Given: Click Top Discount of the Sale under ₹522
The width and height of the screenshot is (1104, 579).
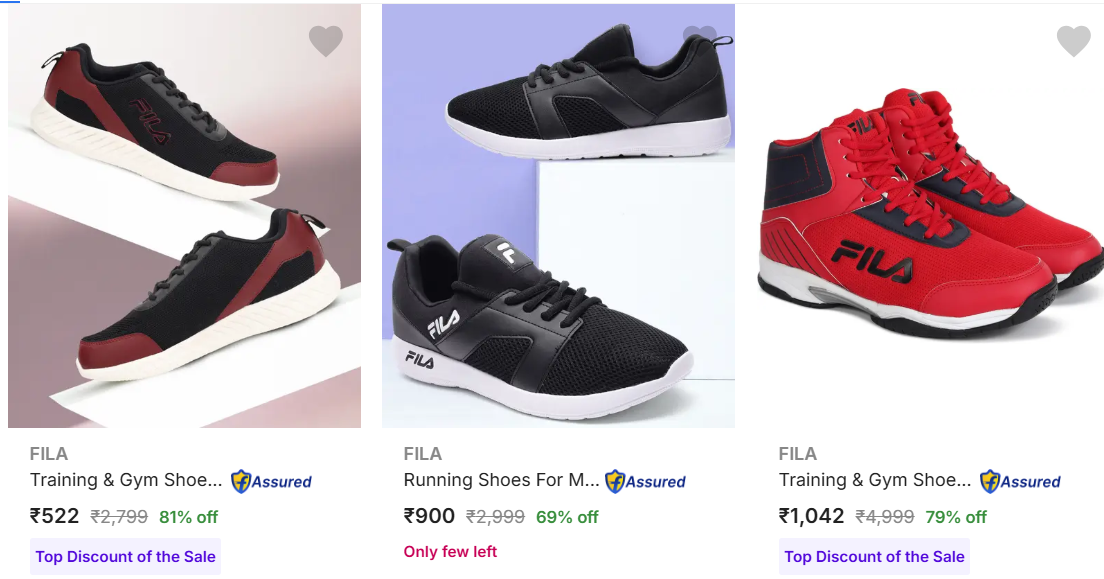Looking at the screenshot, I should (126, 557).
